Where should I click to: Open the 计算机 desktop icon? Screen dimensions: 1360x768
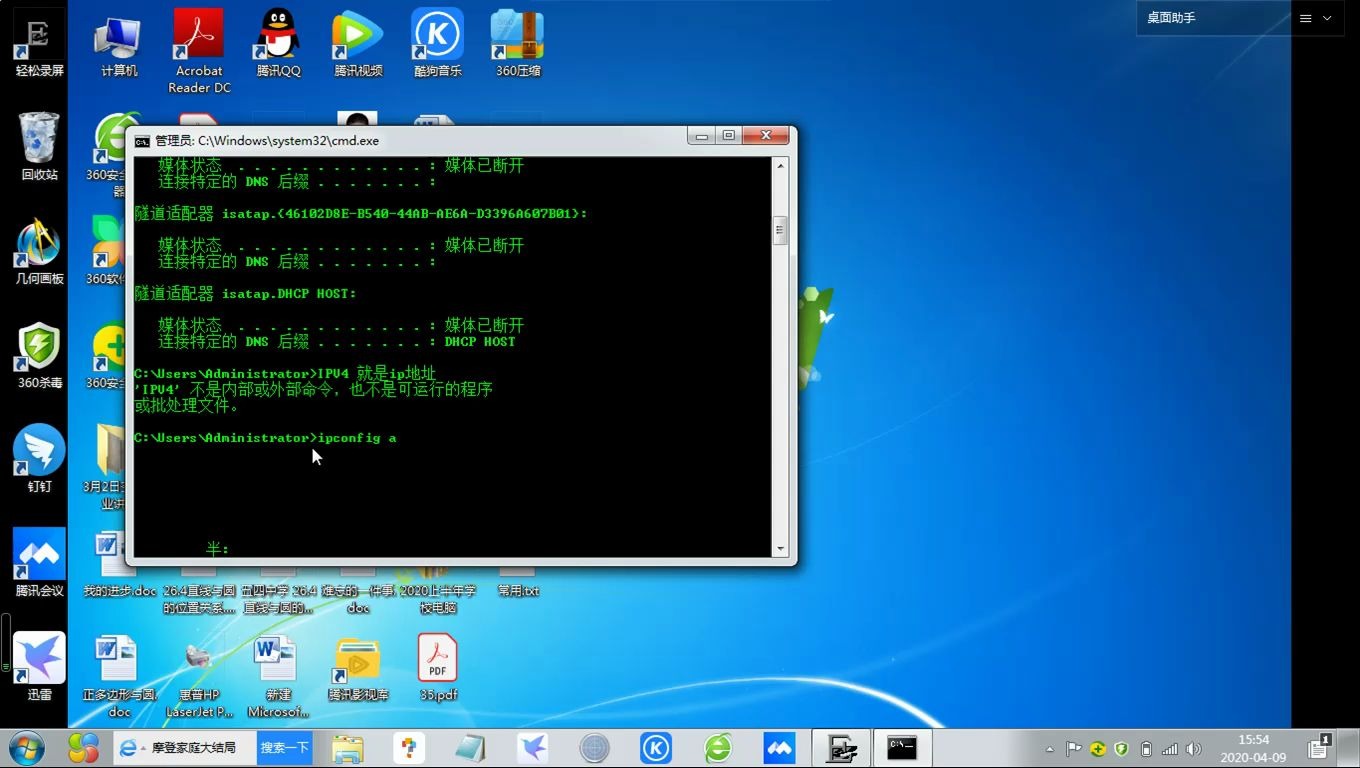tap(119, 45)
